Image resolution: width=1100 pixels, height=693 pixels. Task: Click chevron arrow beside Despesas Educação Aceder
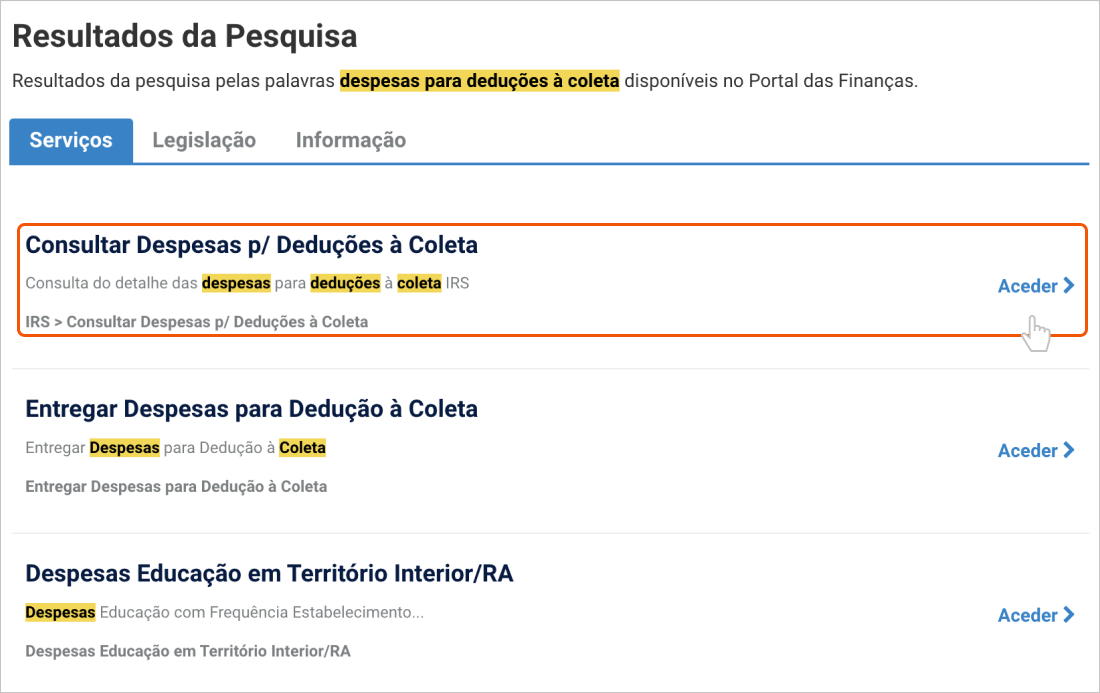pyautogui.click(x=1069, y=615)
